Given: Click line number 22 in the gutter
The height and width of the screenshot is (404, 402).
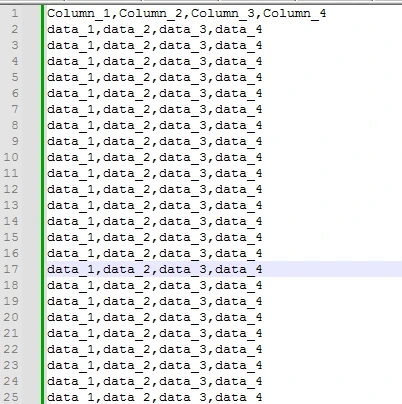Looking at the screenshot, I should coord(11,349).
